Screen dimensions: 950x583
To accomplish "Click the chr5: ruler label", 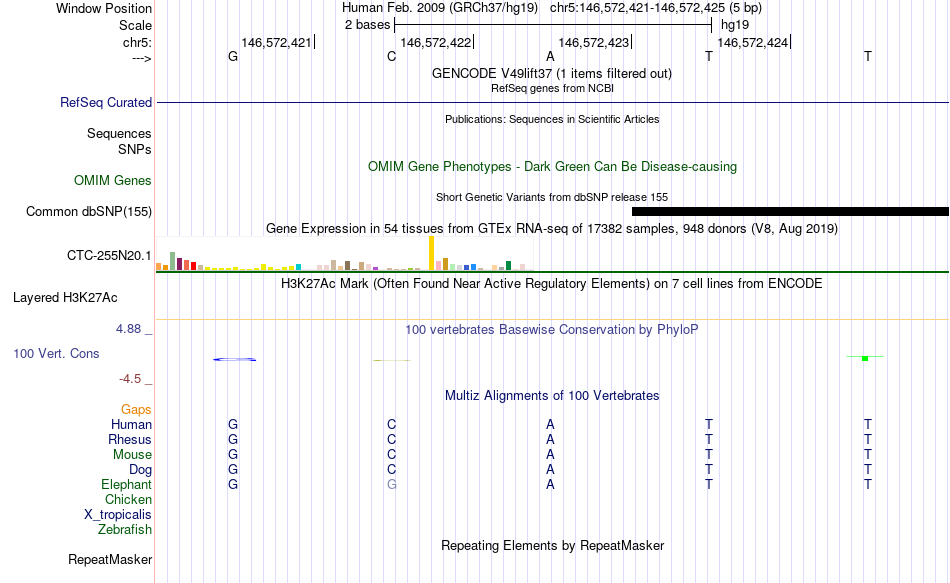I will pos(138,42).
